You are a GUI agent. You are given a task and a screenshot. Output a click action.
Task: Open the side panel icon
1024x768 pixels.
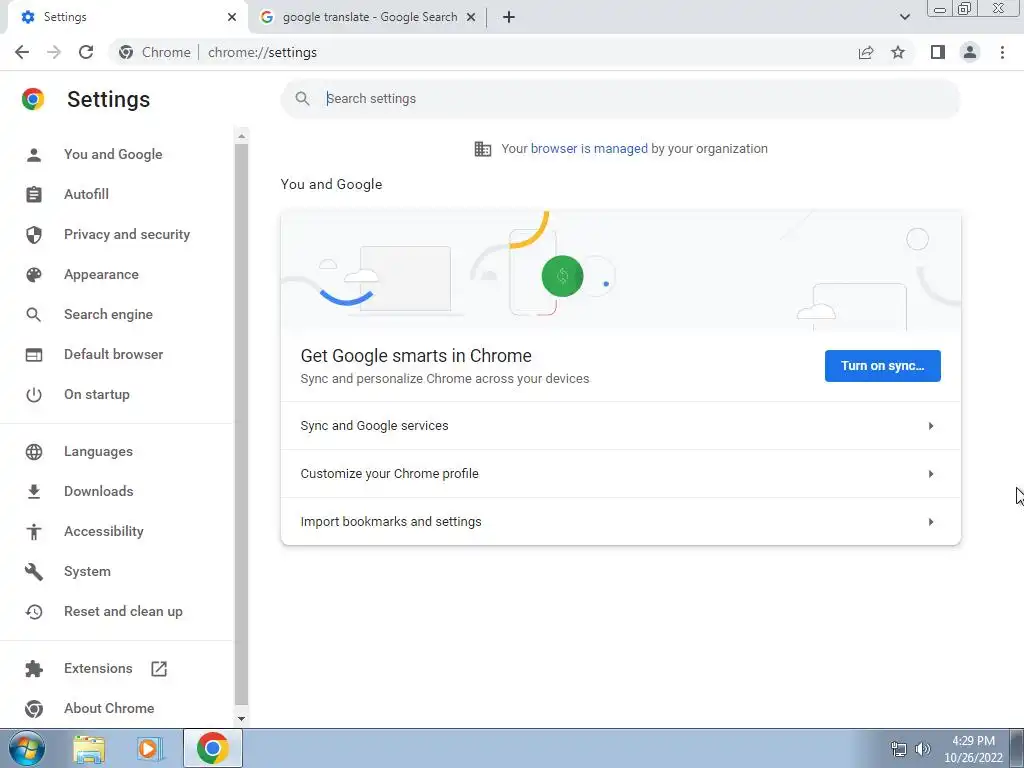(x=938, y=52)
